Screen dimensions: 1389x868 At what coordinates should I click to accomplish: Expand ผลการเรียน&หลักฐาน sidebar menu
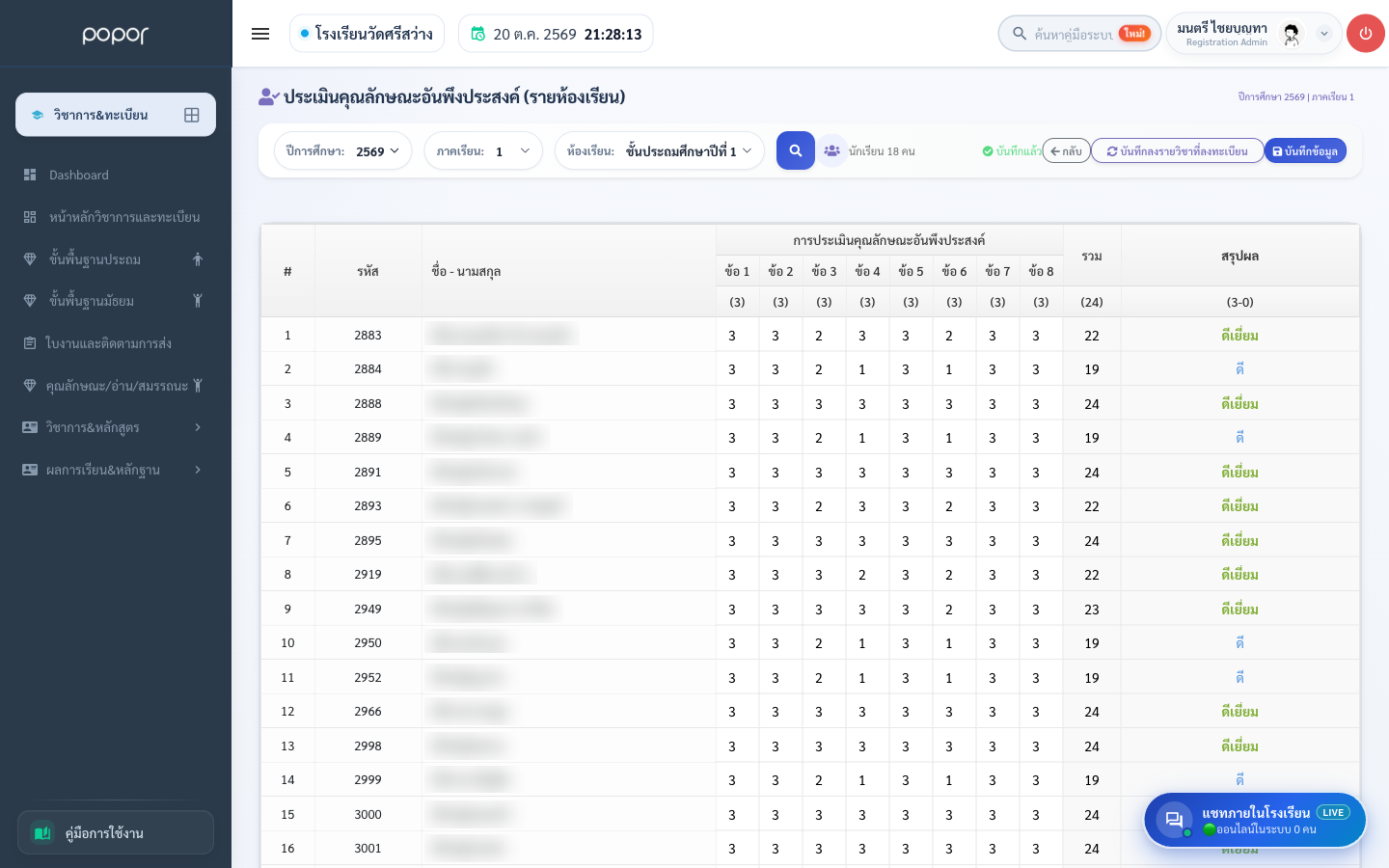tap(116, 470)
